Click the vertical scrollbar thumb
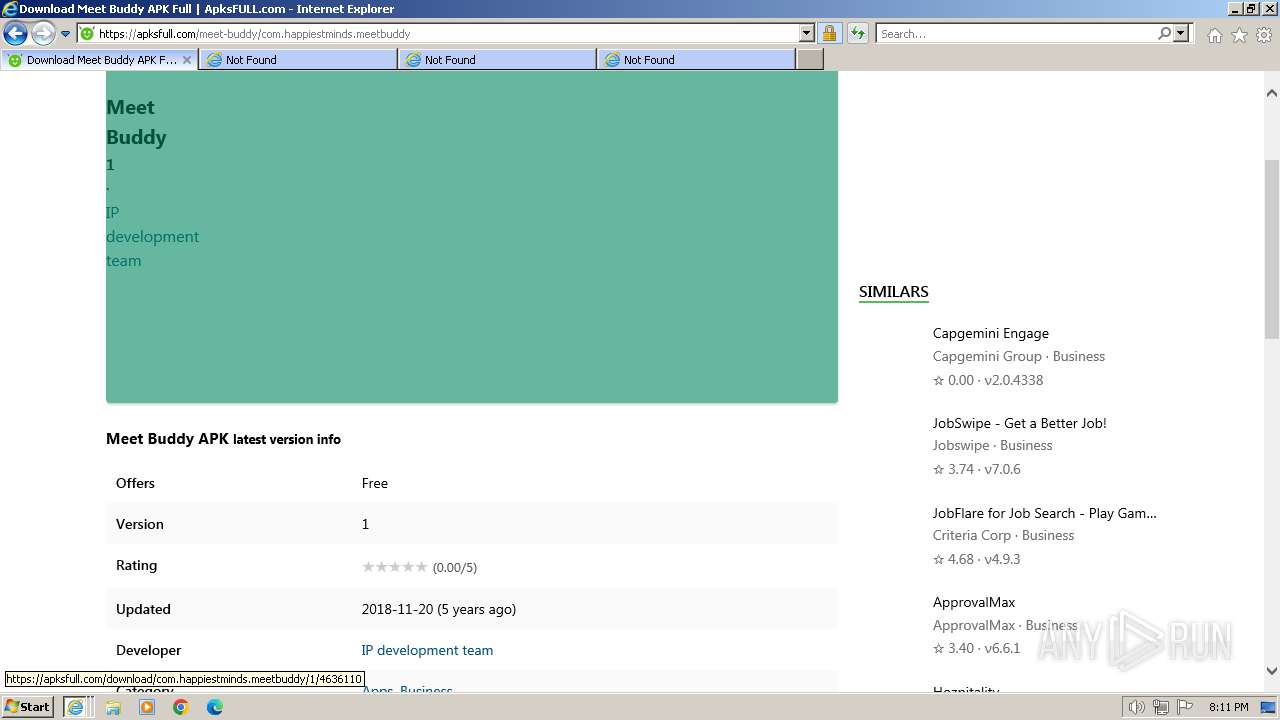 [1271, 250]
